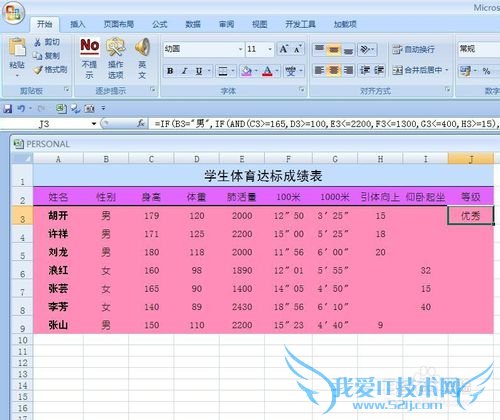Open the operation options icon
Viewport: 500px width, 420px height.
tap(116, 47)
